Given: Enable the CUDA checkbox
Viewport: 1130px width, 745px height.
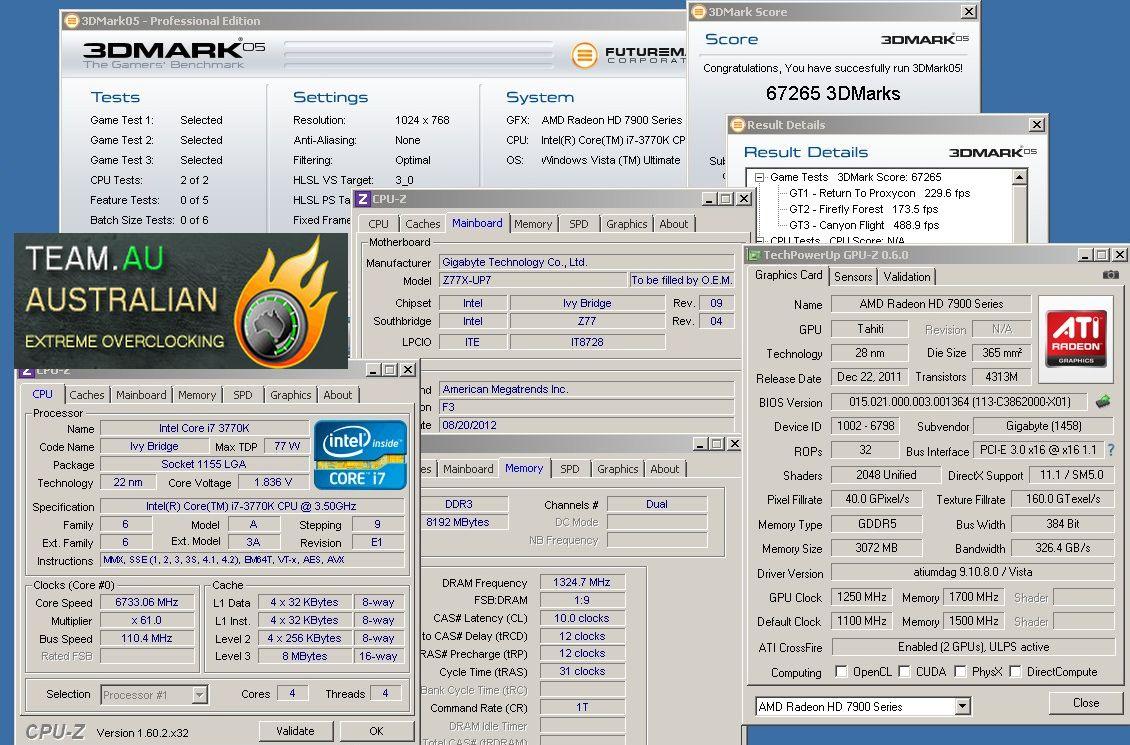Looking at the screenshot, I should [x=904, y=672].
